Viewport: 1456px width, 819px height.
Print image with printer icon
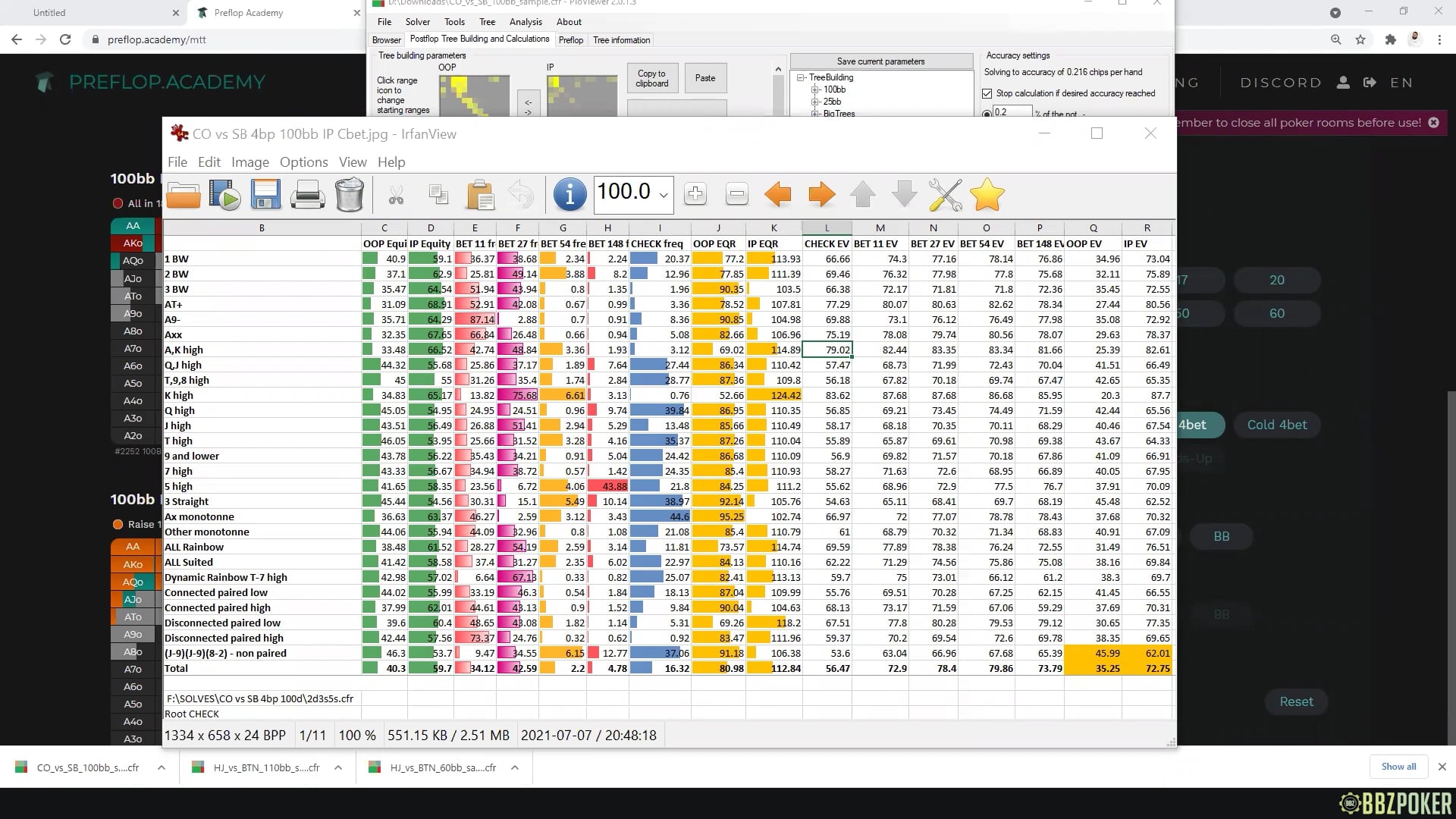308,195
